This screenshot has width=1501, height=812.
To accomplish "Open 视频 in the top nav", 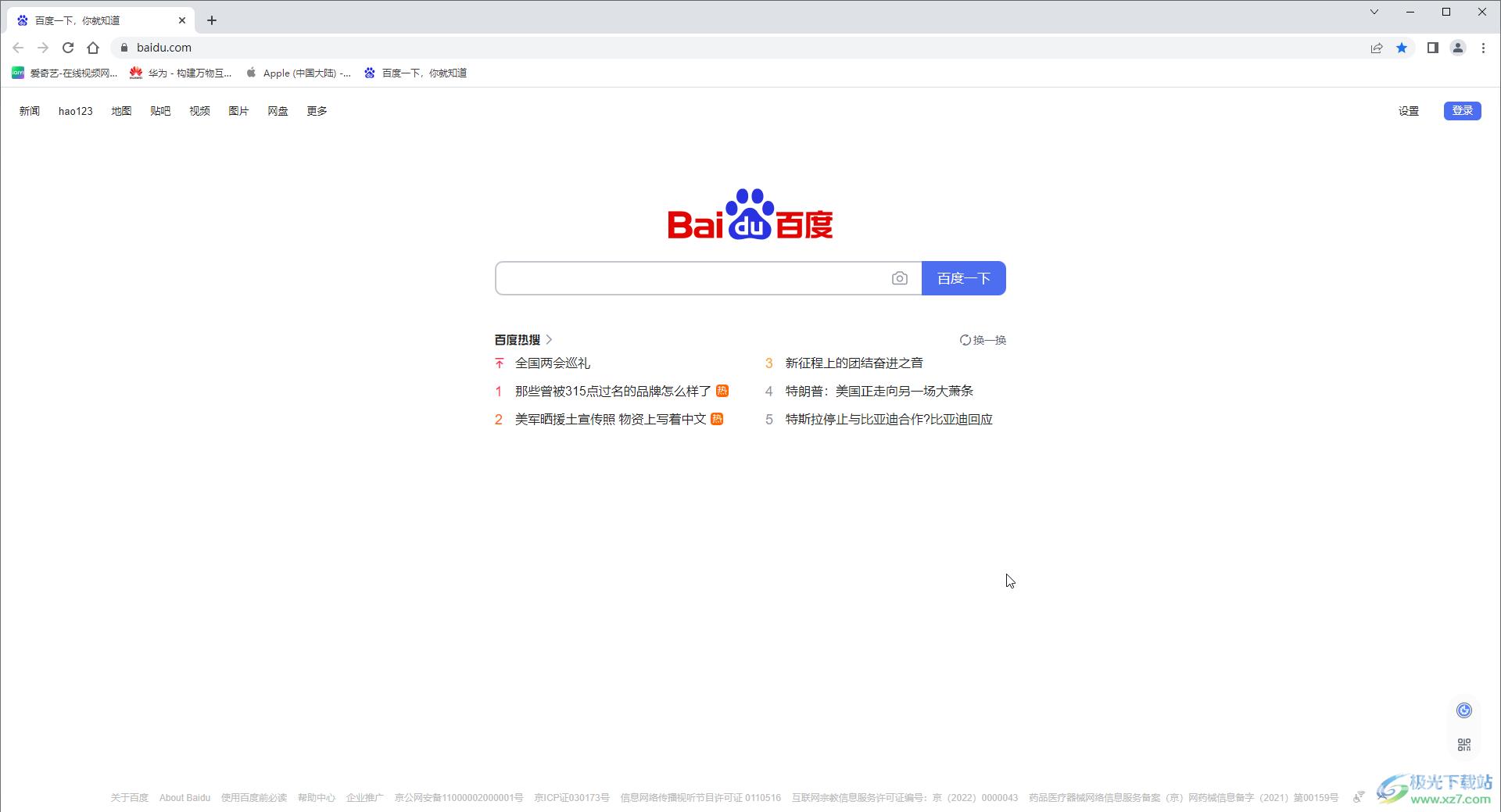I will click(x=199, y=111).
